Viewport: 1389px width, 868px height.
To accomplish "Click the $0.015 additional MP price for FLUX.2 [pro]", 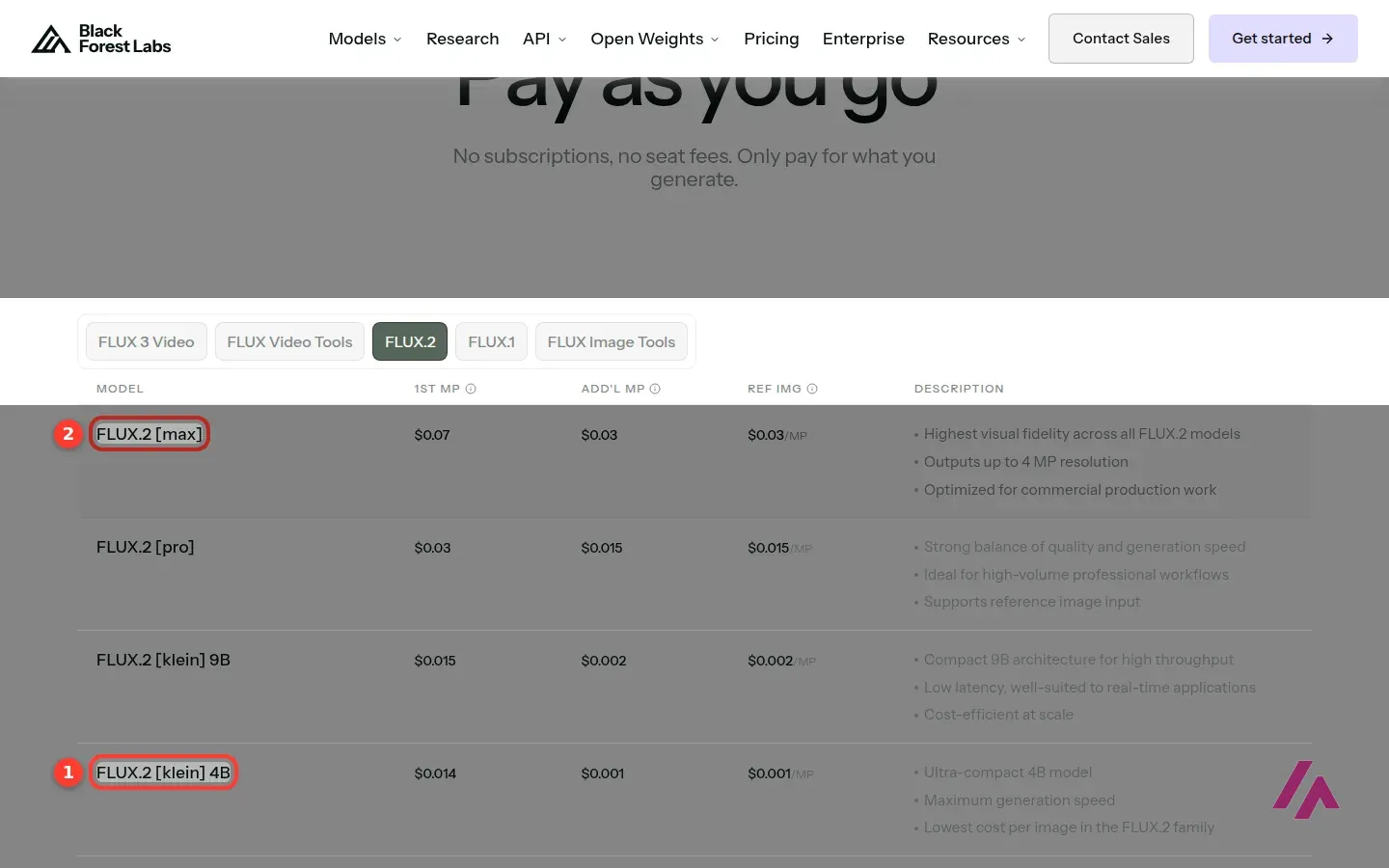I will click(602, 548).
